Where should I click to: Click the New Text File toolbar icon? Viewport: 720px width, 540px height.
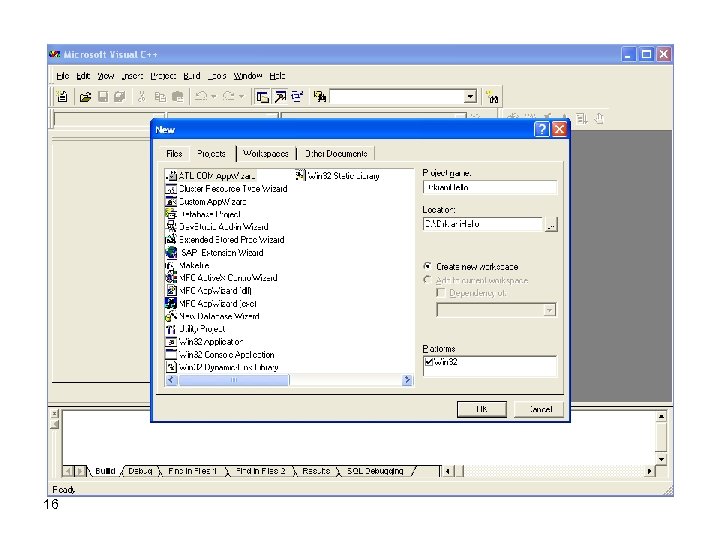coord(62,96)
